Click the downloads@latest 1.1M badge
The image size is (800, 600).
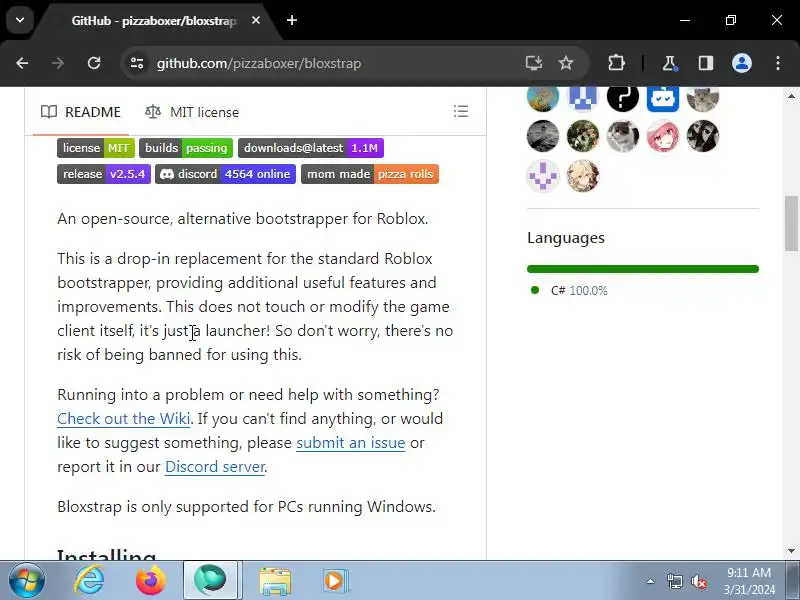coord(311,148)
